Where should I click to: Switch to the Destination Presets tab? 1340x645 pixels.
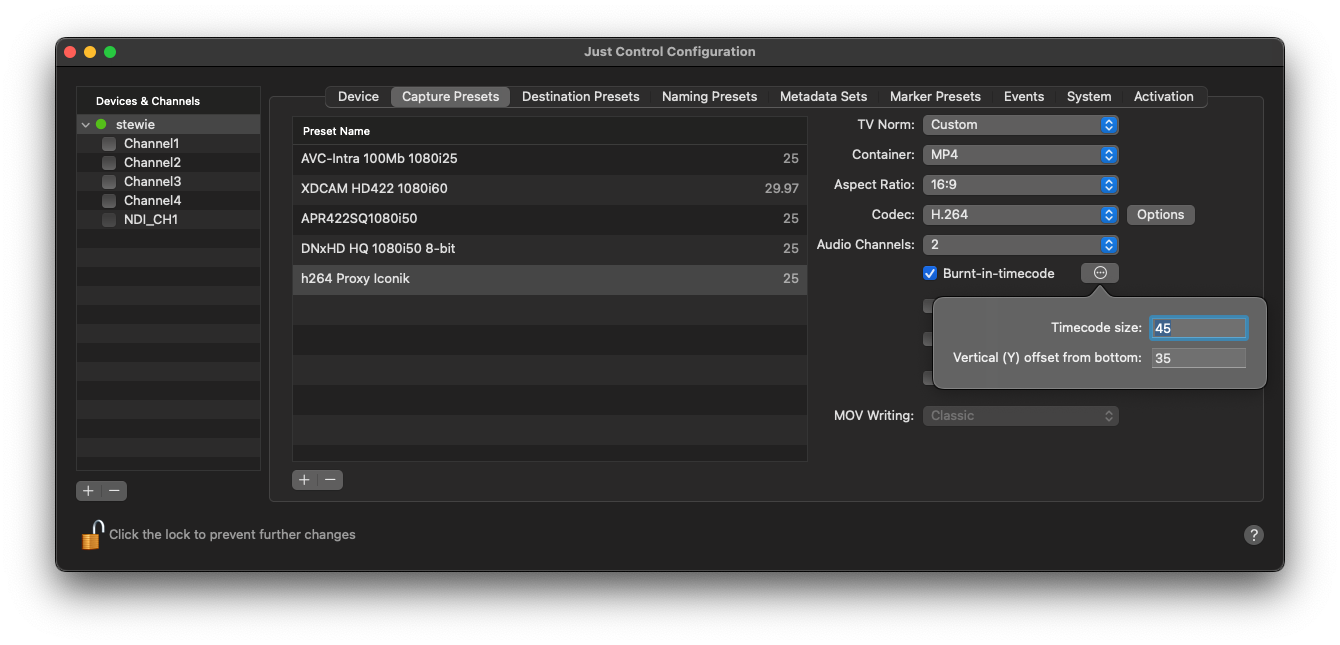[581, 97]
